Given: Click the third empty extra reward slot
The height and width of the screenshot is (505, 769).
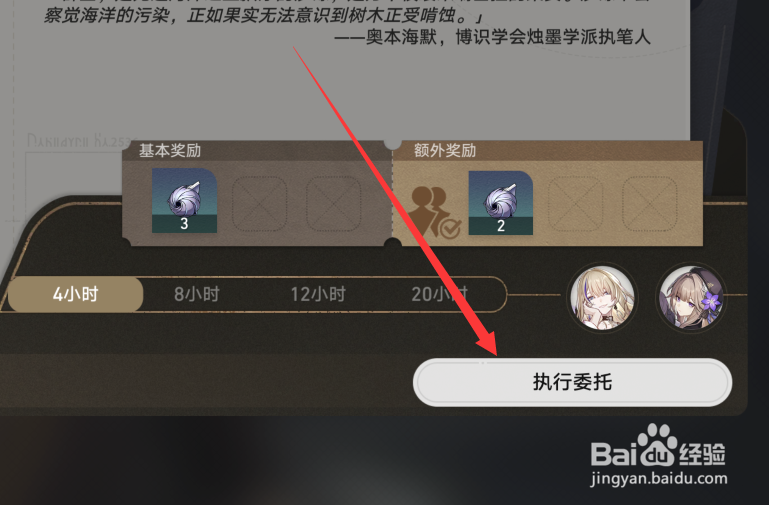Looking at the screenshot, I should tap(650, 203).
